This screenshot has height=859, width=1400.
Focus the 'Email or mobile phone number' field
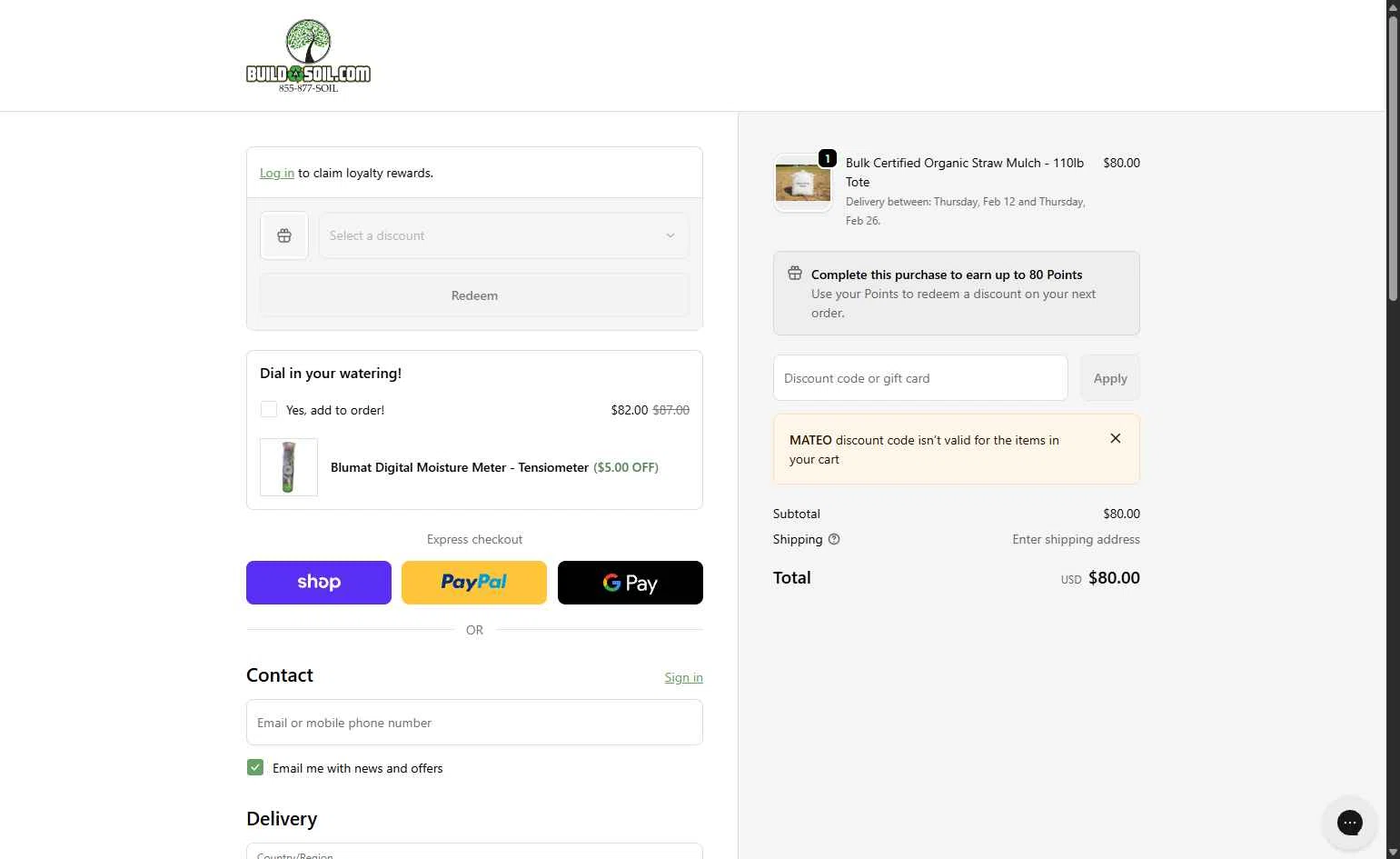point(474,723)
